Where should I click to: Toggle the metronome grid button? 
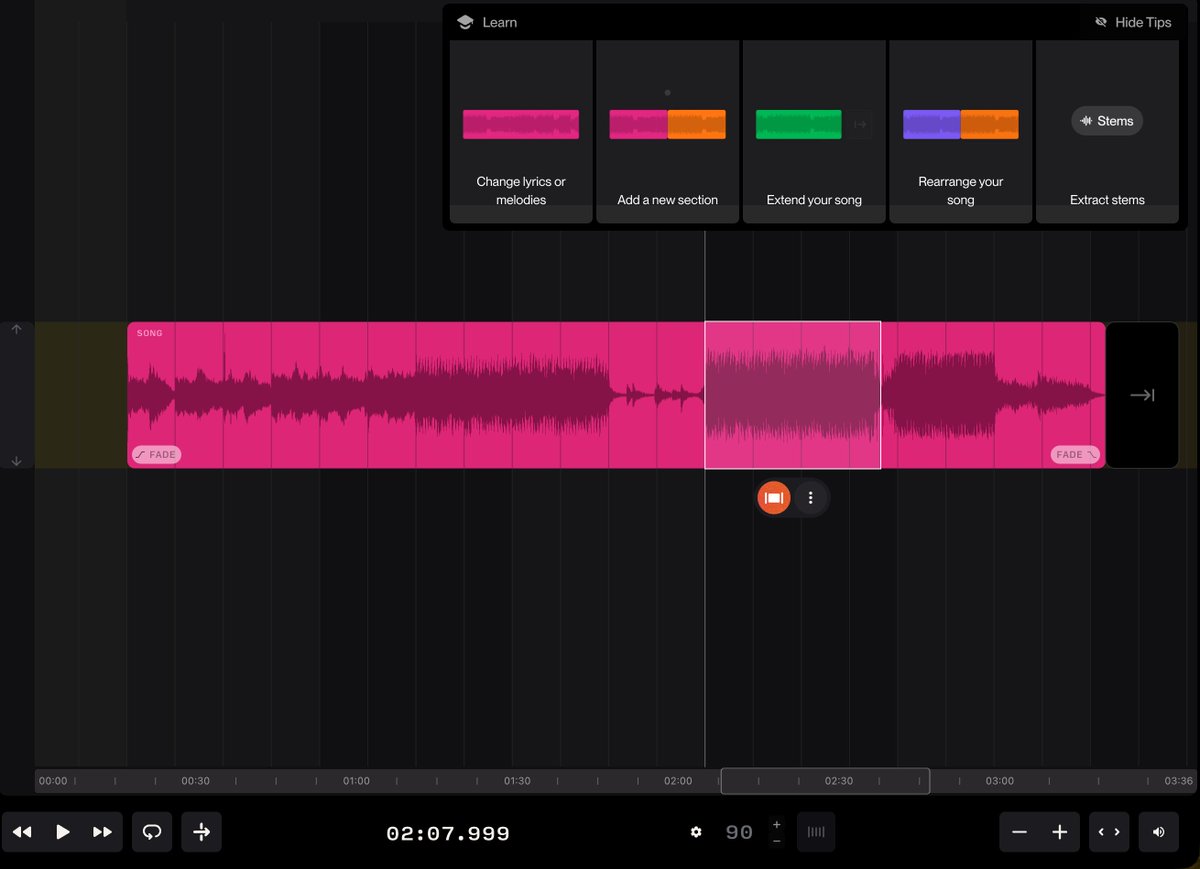coord(816,832)
